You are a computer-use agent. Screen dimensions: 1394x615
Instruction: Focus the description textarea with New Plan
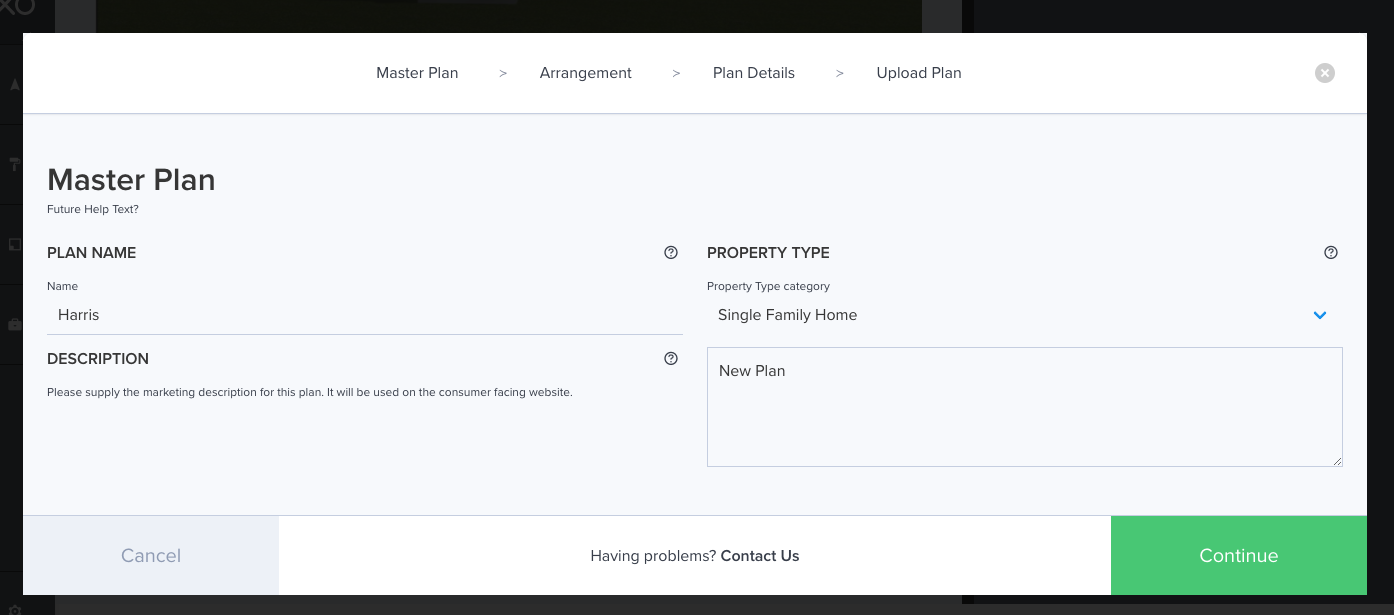[x=1024, y=407]
